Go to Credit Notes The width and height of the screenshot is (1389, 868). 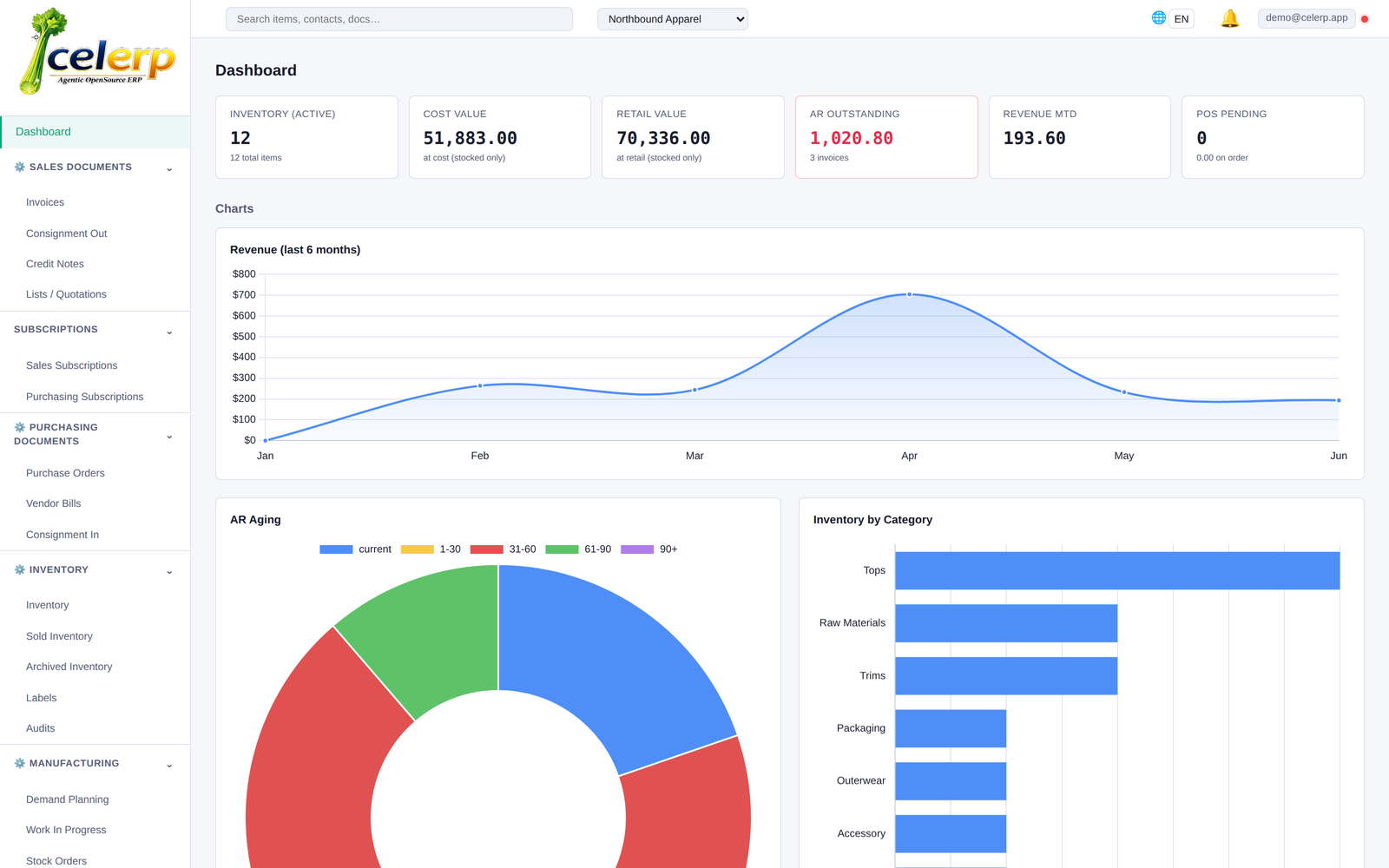point(55,264)
